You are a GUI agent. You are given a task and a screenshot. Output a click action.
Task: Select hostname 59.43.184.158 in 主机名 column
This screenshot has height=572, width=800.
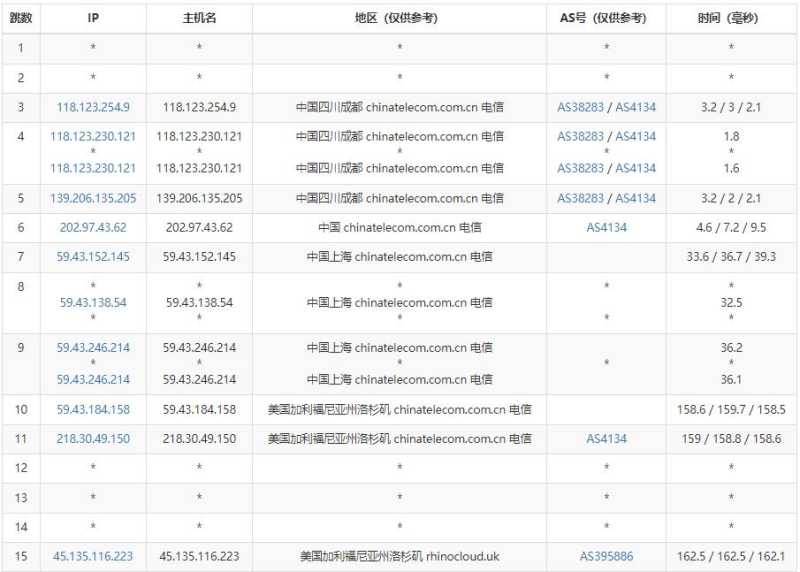pyautogui.click(x=199, y=409)
